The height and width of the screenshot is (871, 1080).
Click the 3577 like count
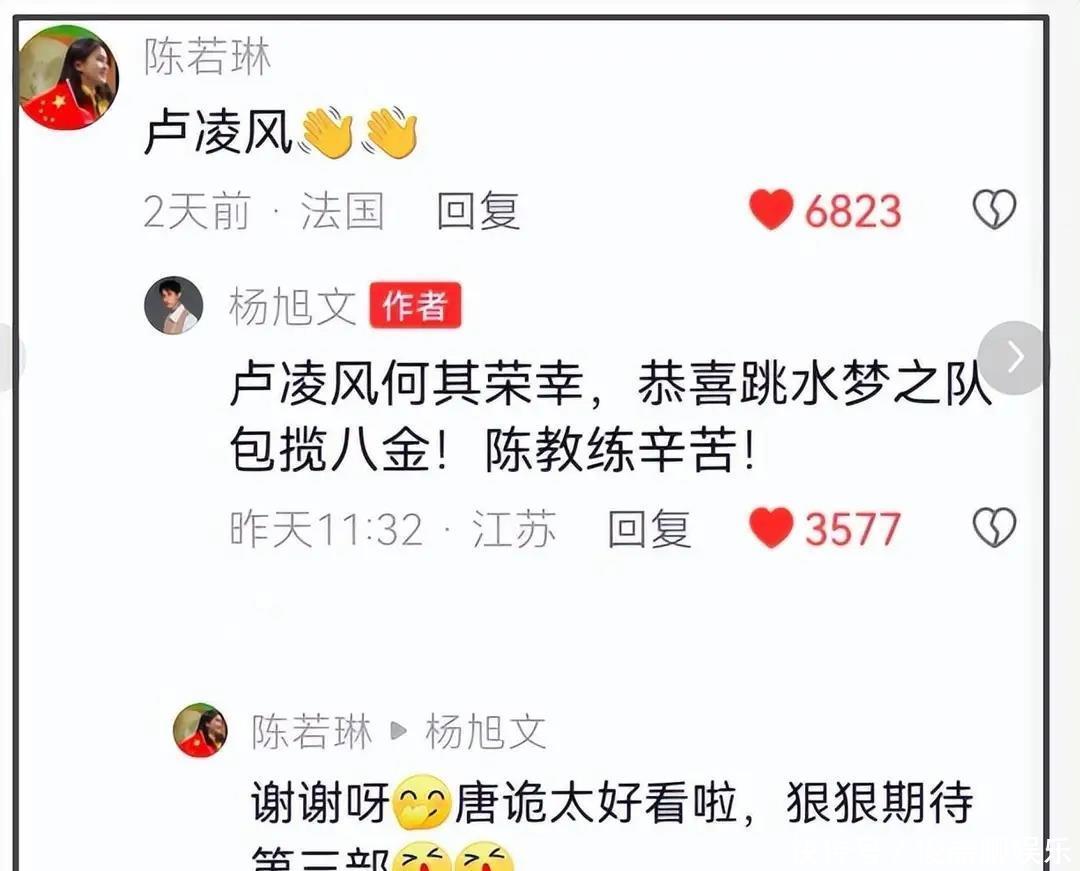[x=853, y=529]
